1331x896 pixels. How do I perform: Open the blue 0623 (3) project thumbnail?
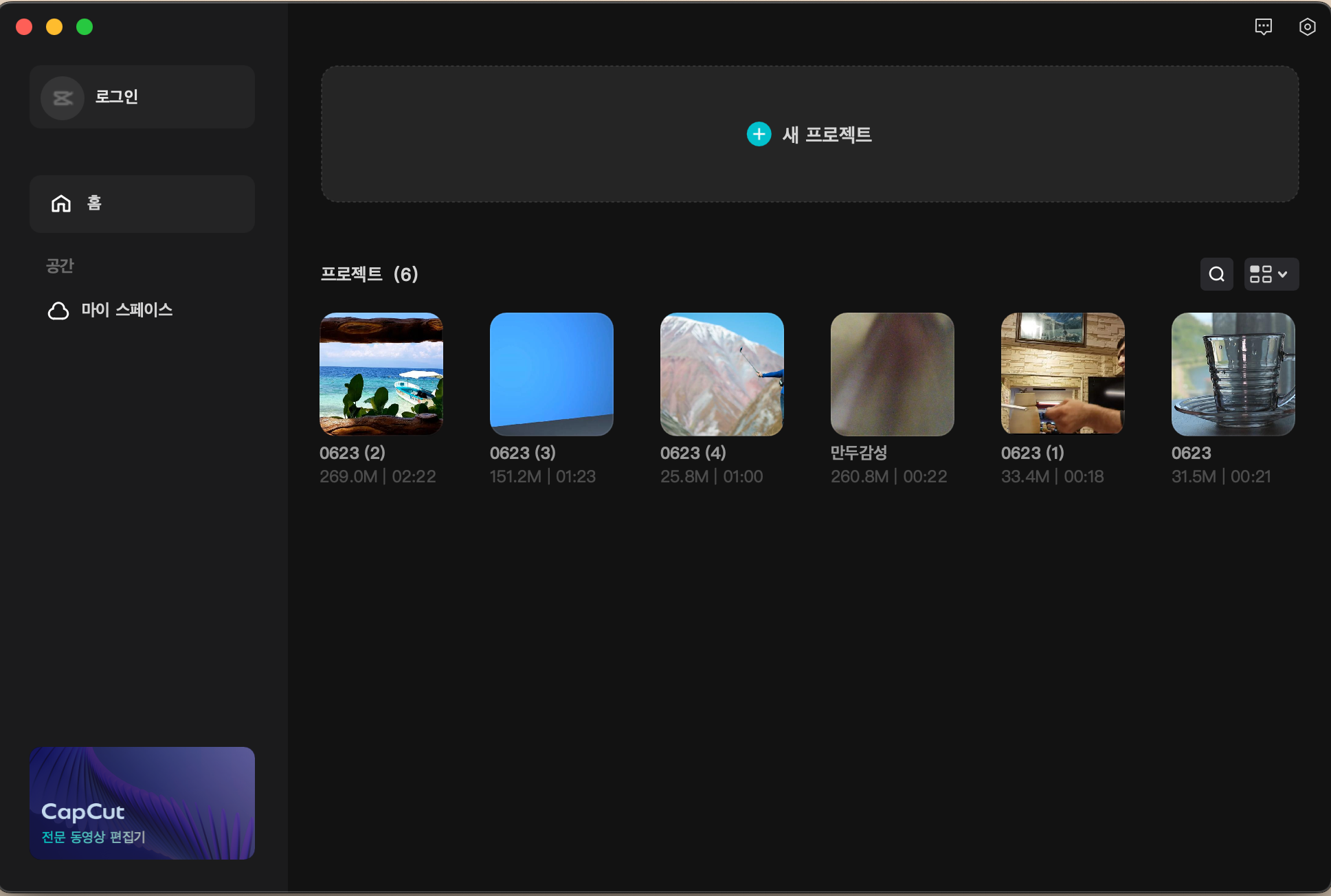(x=551, y=374)
